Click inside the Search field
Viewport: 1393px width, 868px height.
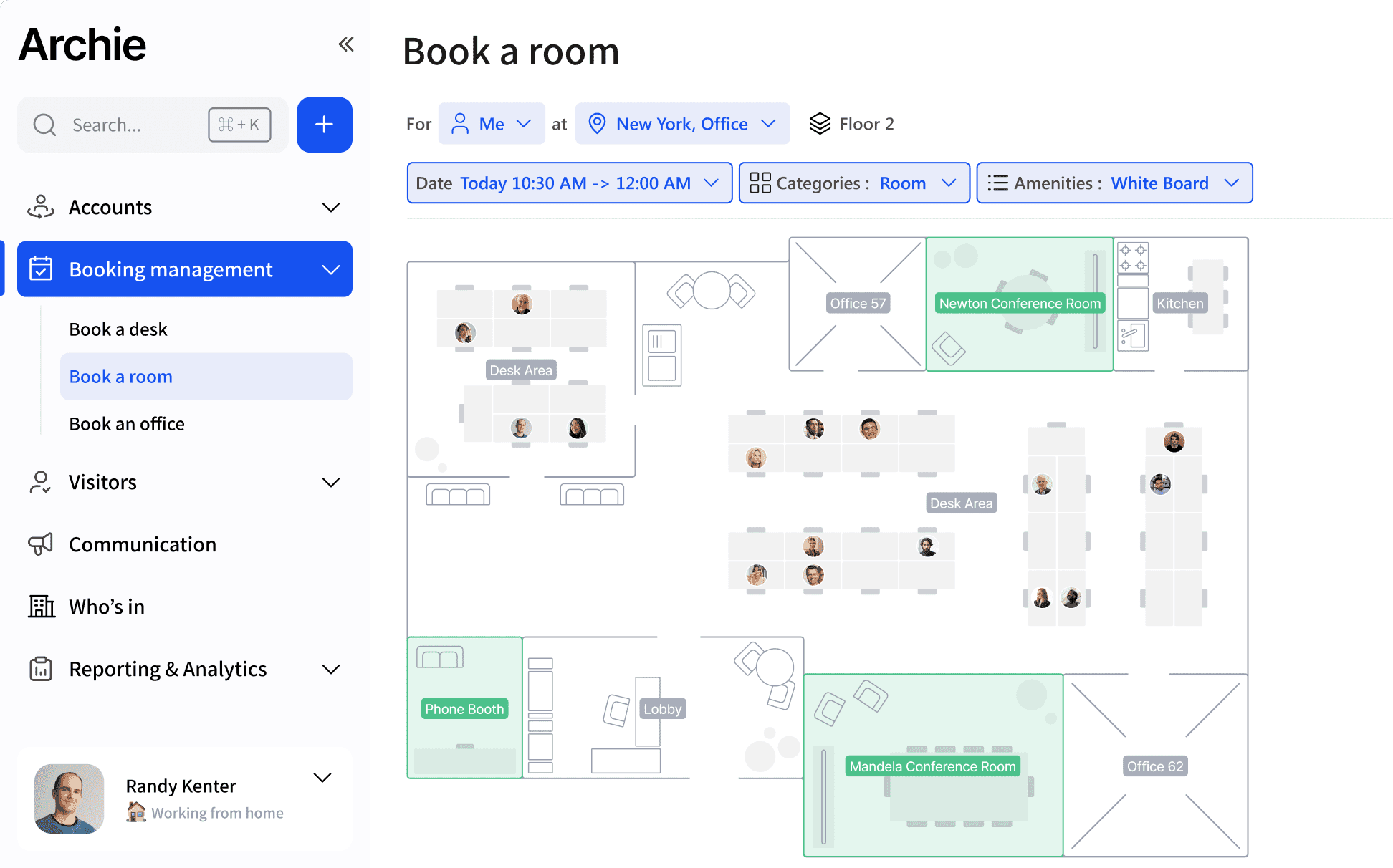129,125
